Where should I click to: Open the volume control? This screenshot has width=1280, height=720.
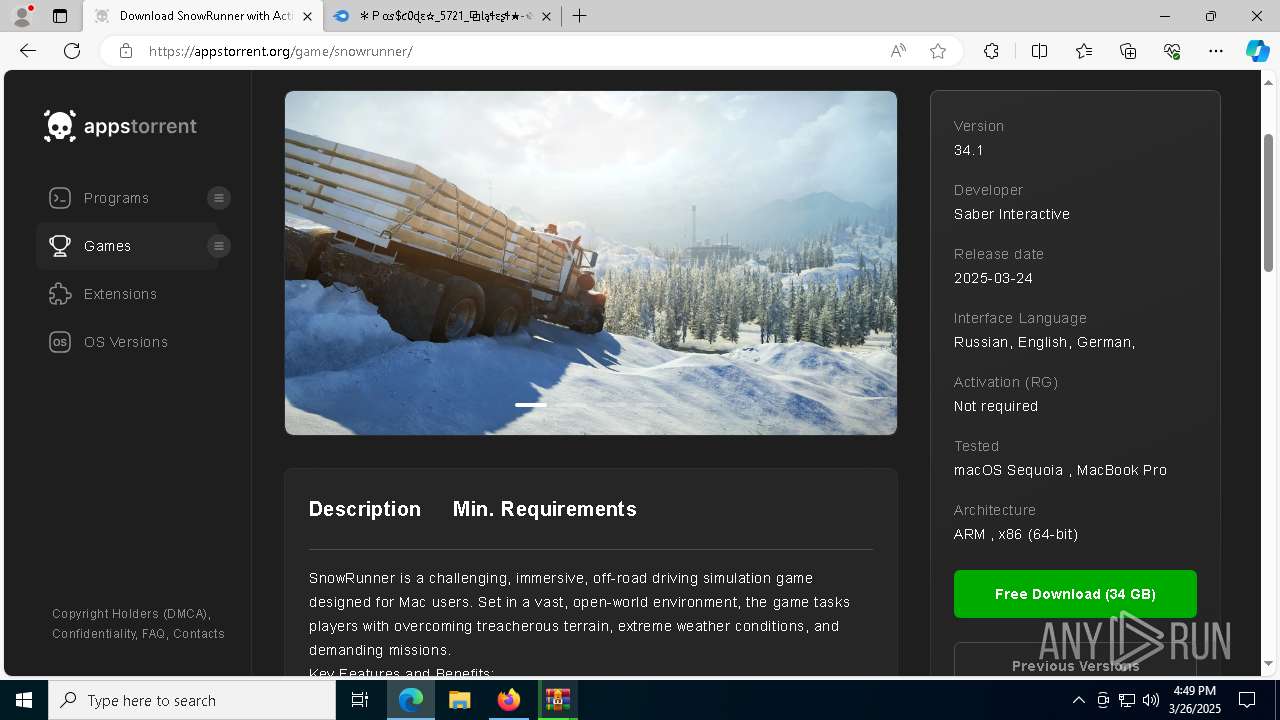pyautogui.click(x=1151, y=700)
